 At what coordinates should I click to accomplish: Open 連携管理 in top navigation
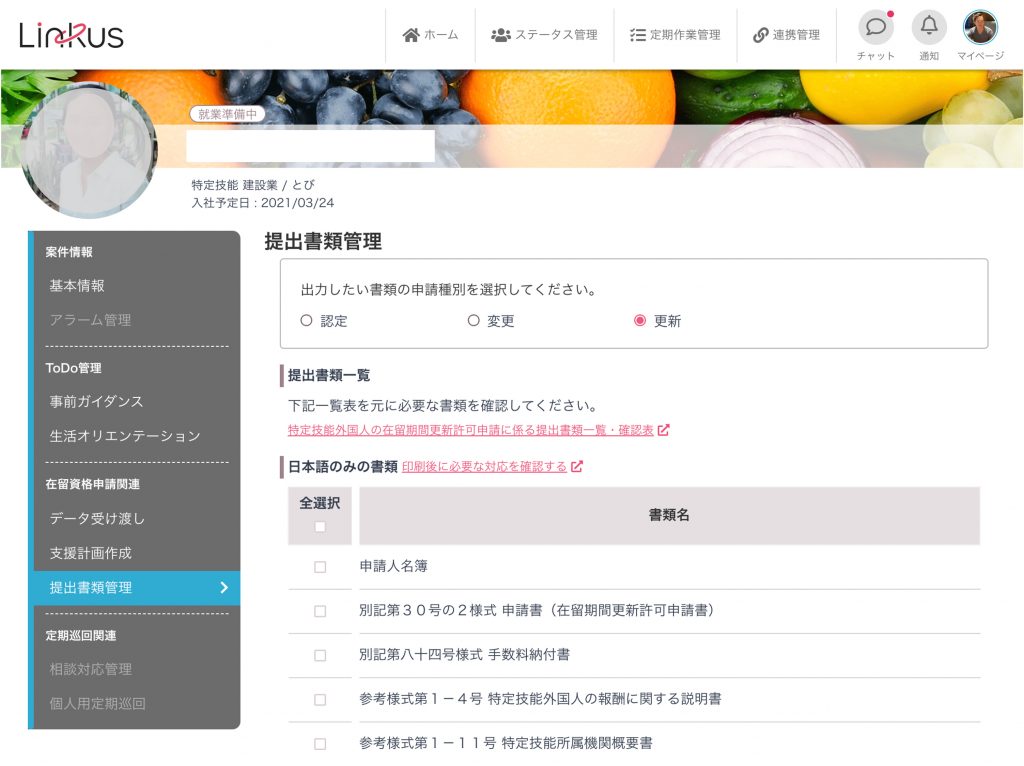point(786,35)
